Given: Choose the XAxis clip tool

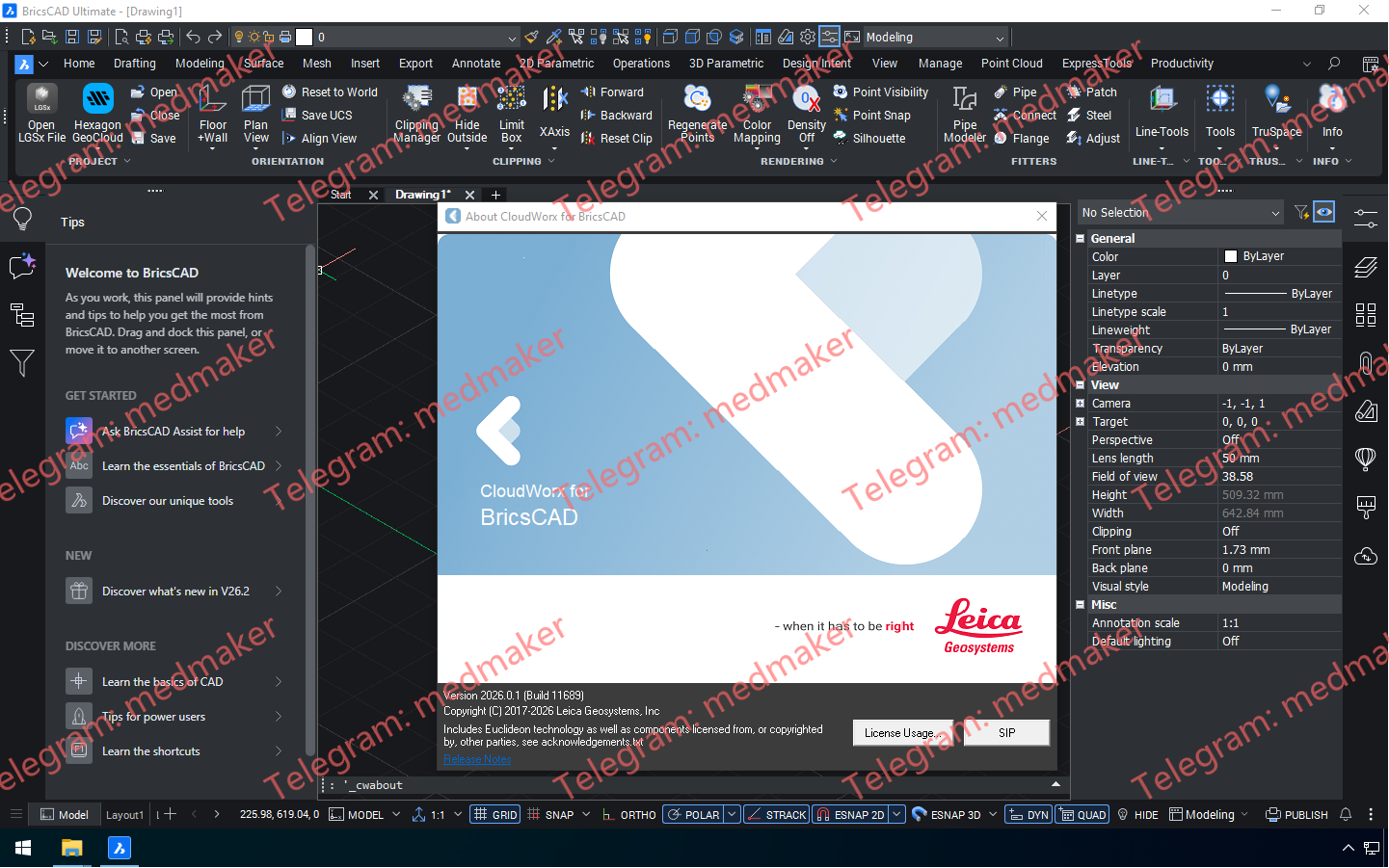Looking at the screenshot, I should [554, 116].
